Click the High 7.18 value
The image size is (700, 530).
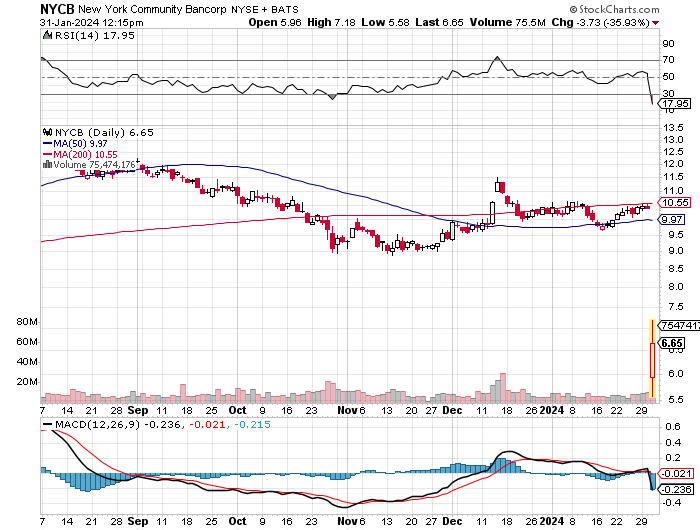click(x=331, y=22)
